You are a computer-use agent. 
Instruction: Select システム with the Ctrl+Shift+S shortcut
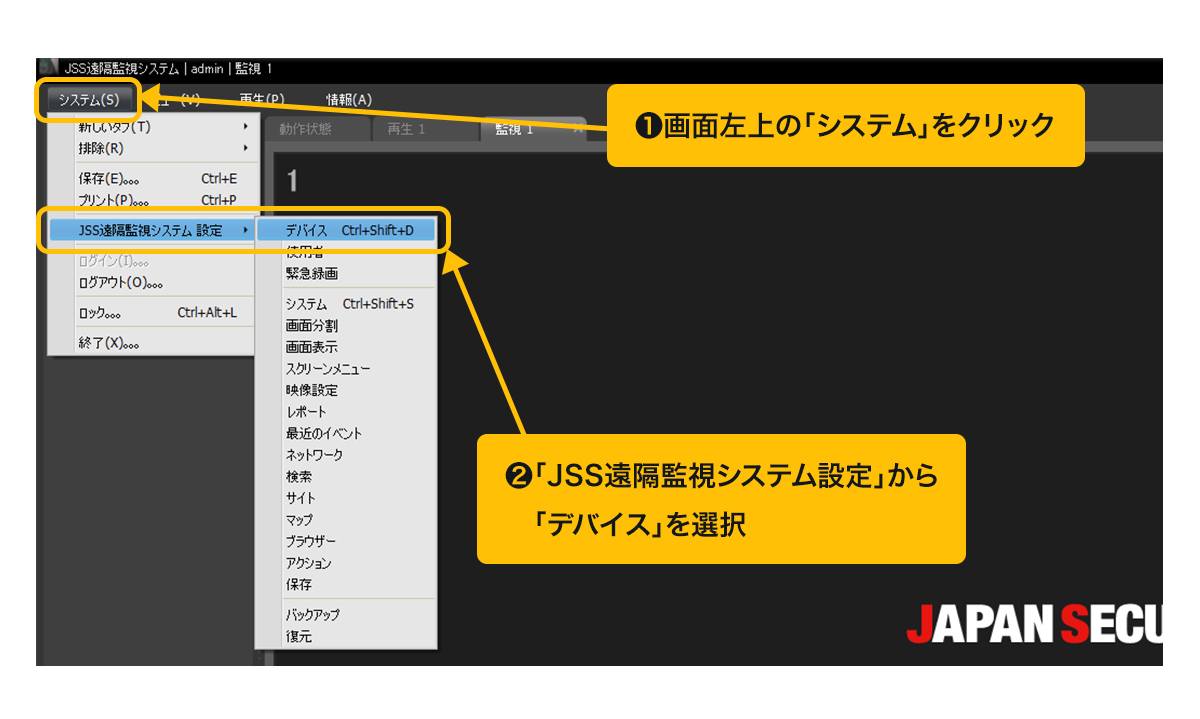click(346, 304)
